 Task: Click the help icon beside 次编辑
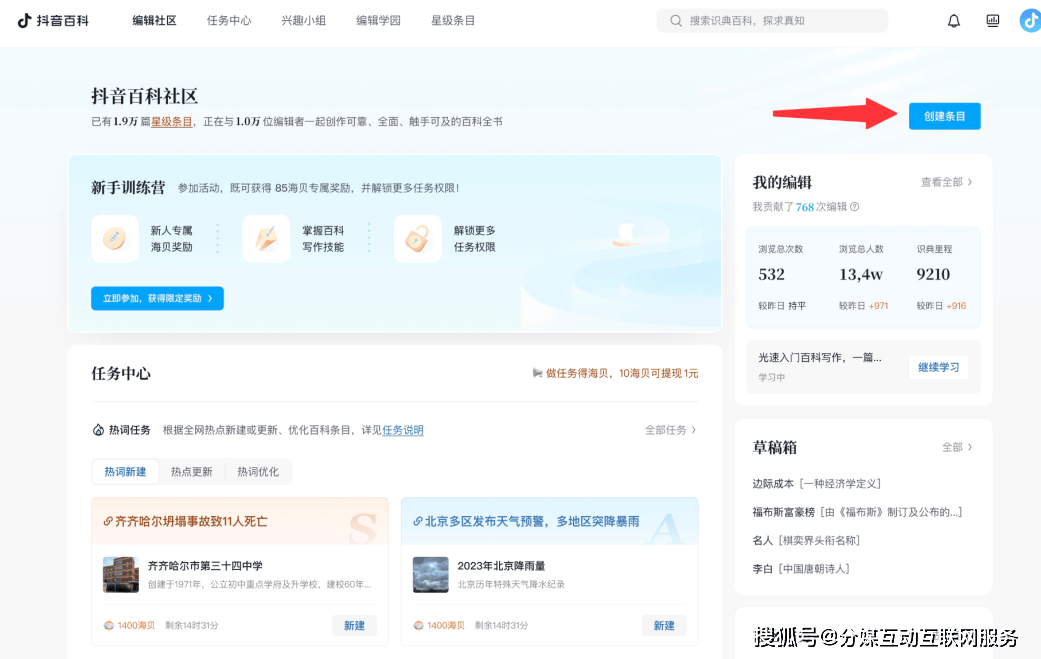[855, 207]
